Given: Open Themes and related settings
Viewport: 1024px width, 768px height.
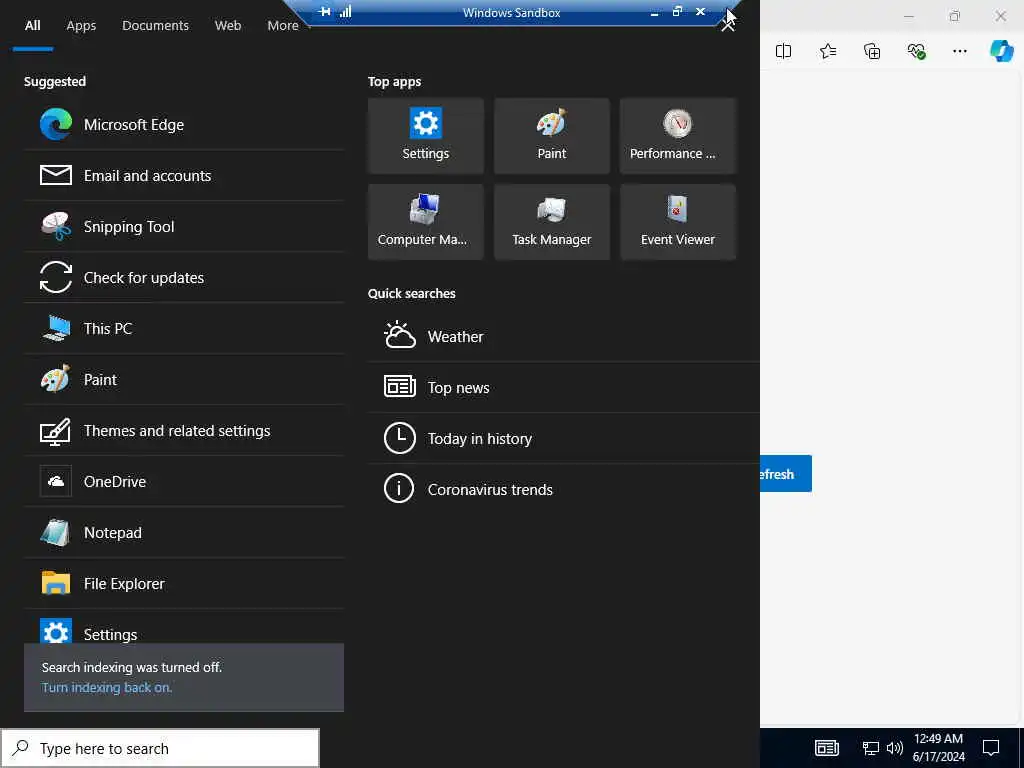Looking at the screenshot, I should point(184,430).
